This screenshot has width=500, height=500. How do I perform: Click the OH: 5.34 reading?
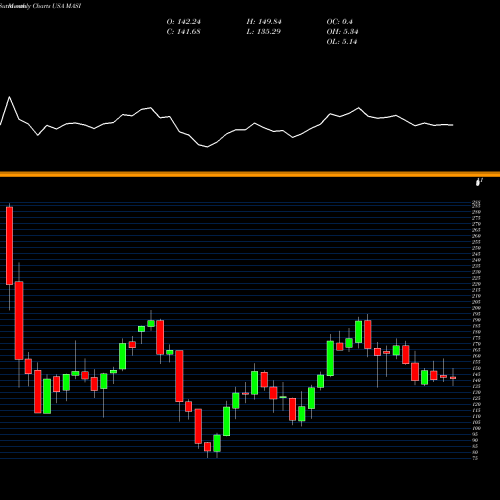coord(342,32)
